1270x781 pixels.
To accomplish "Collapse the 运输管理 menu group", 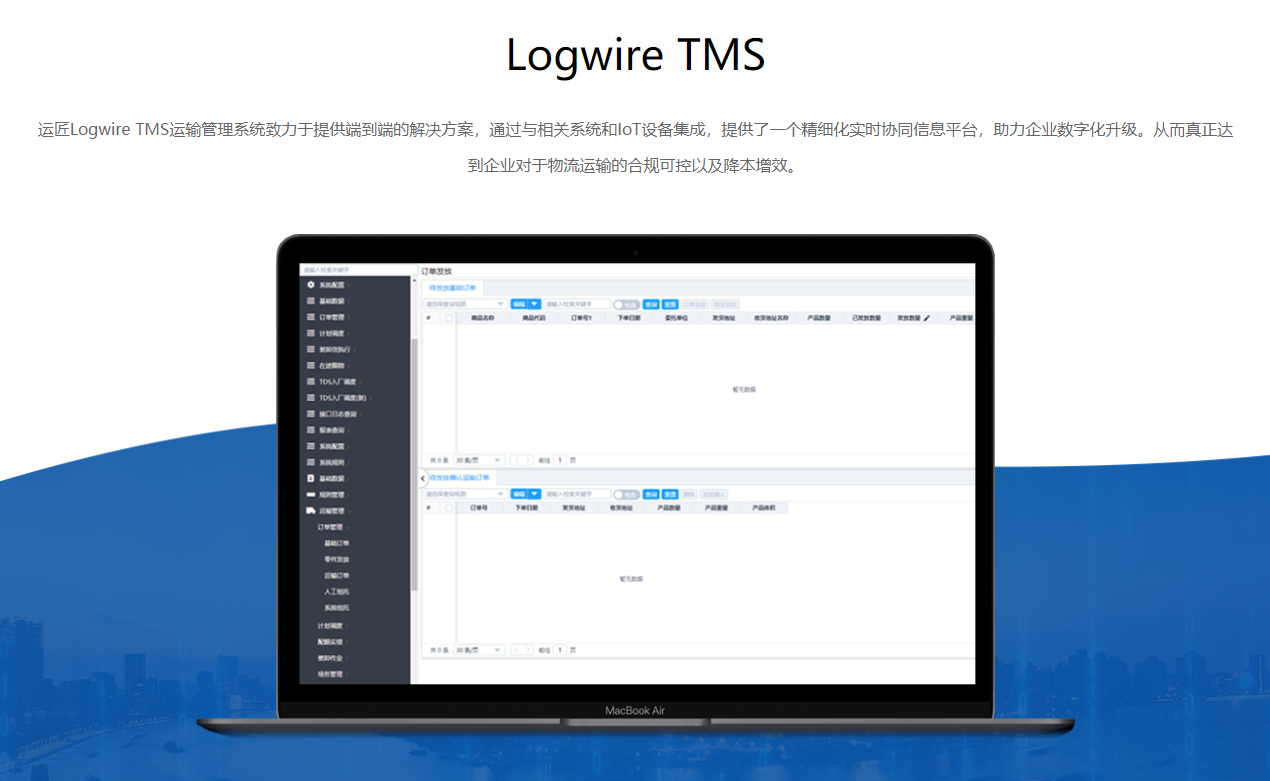I will point(333,510).
